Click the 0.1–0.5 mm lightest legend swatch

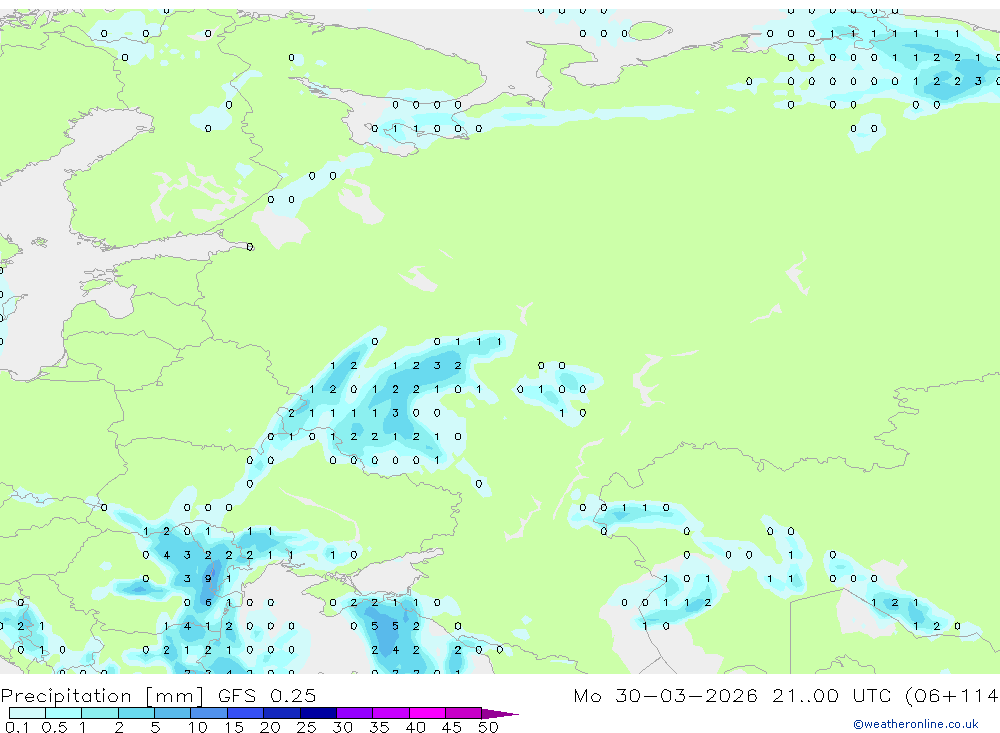27,713
